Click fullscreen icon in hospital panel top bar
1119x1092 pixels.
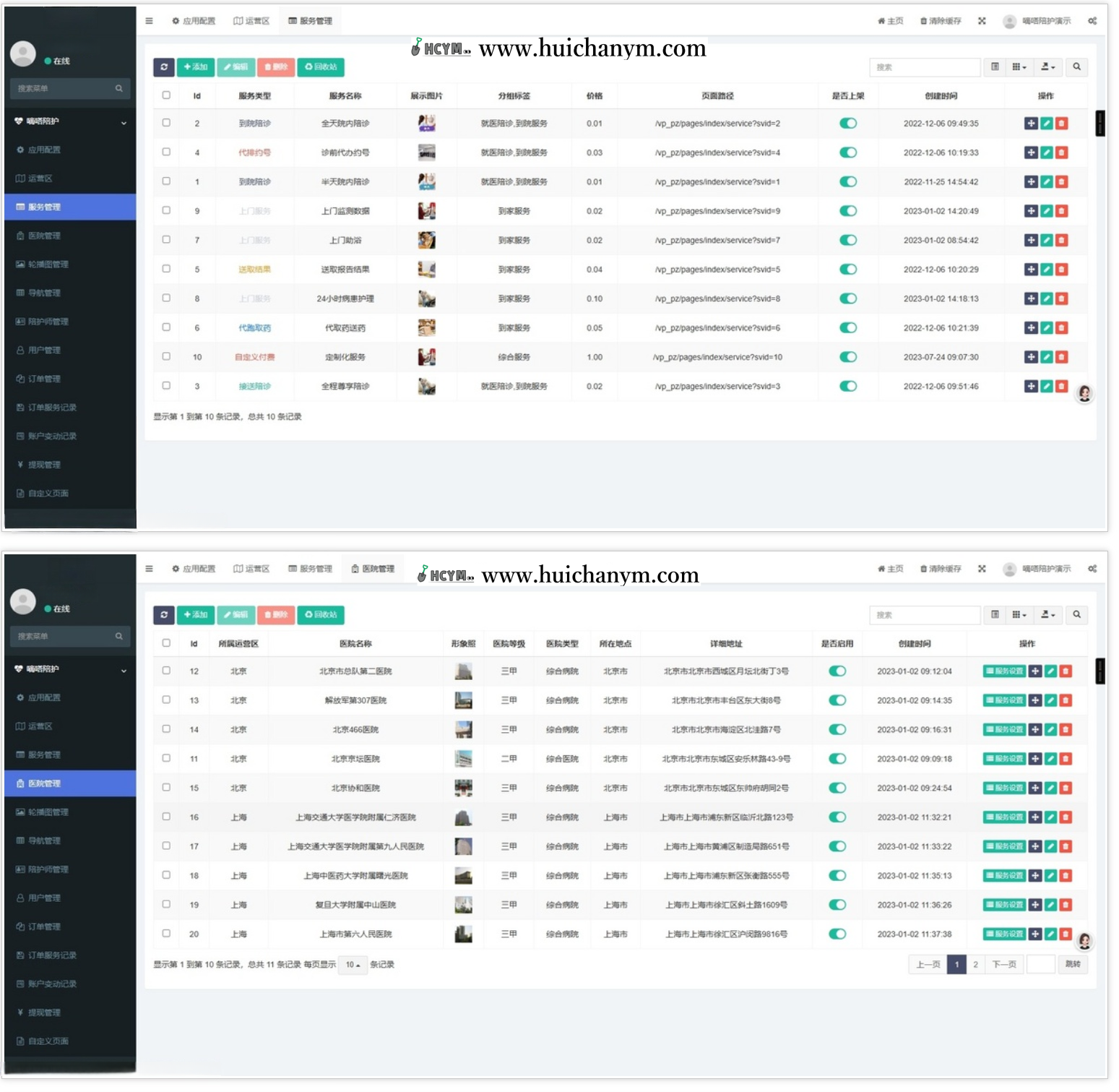[982, 569]
